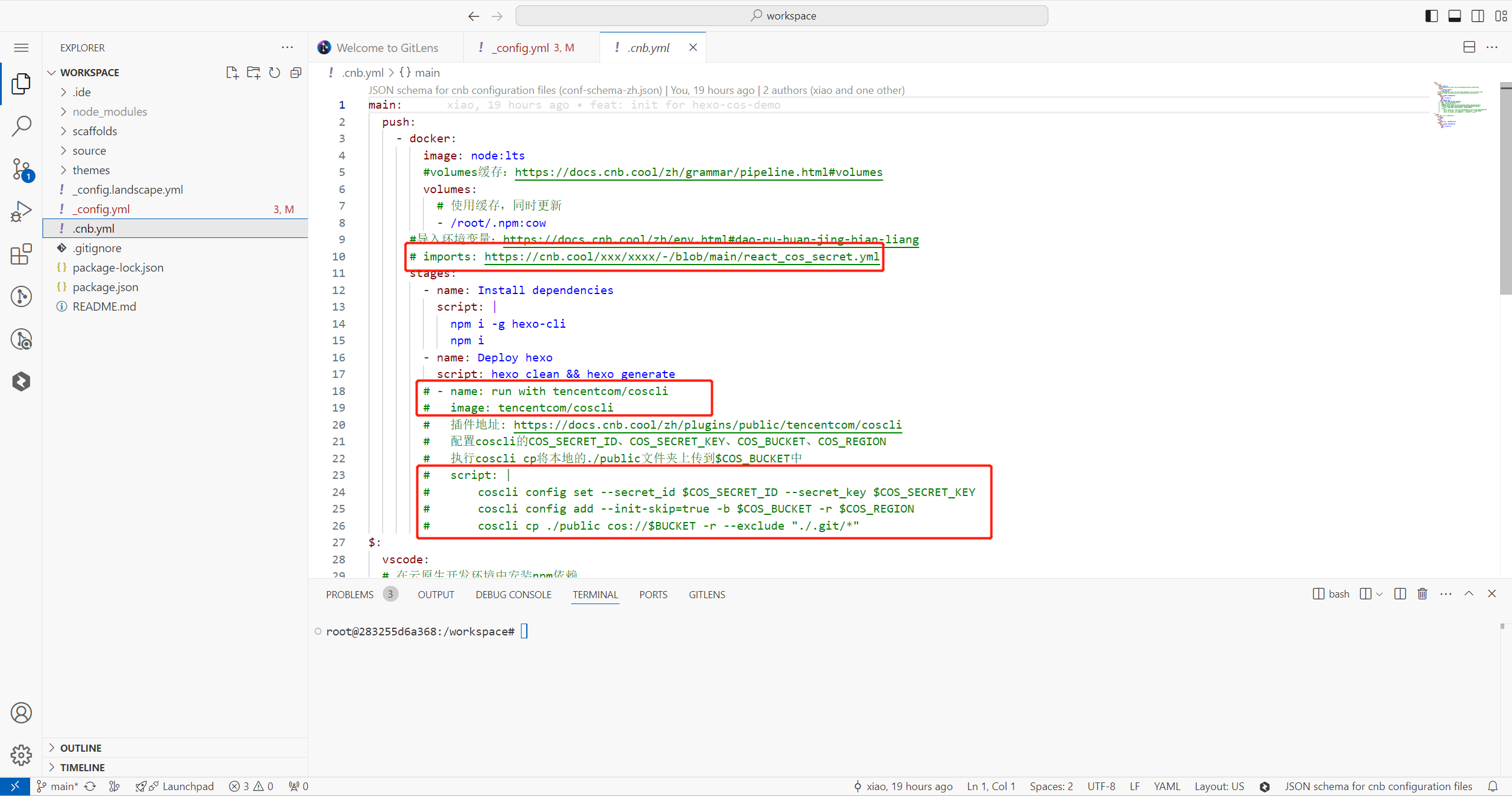Screen dimensions: 1512x796
Task: Switch to the OUTPUT tab in panel
Action: click(437, 594)
